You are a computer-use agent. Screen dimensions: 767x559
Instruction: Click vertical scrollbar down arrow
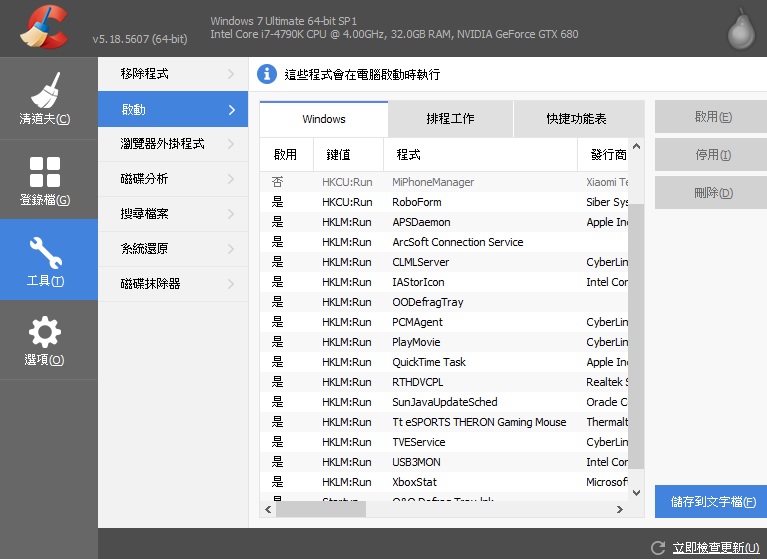(x=636, y=492)
